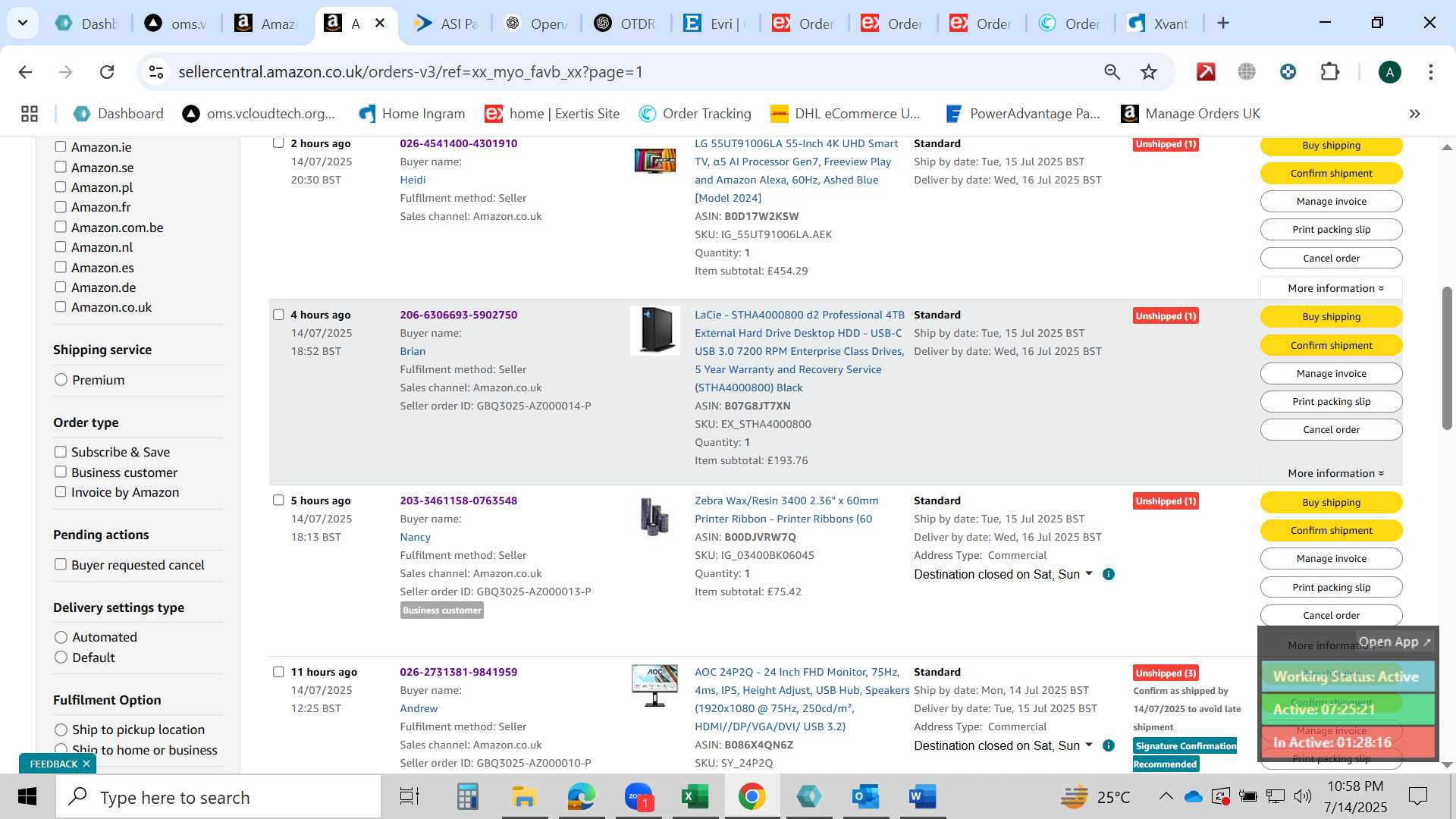Open File Explorer from the taskbar

[523, 797]
